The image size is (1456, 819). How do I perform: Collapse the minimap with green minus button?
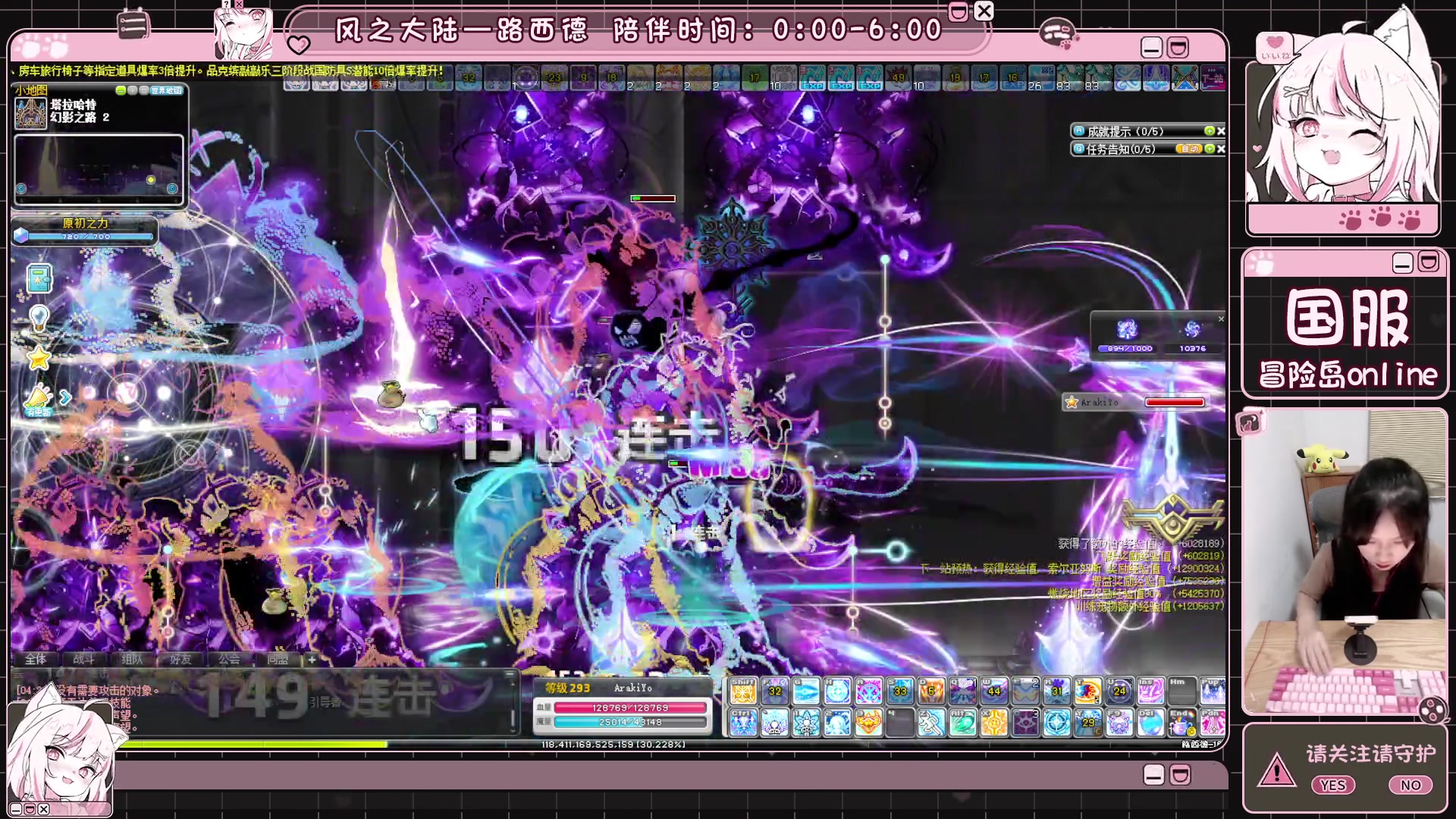coord(121,90)
